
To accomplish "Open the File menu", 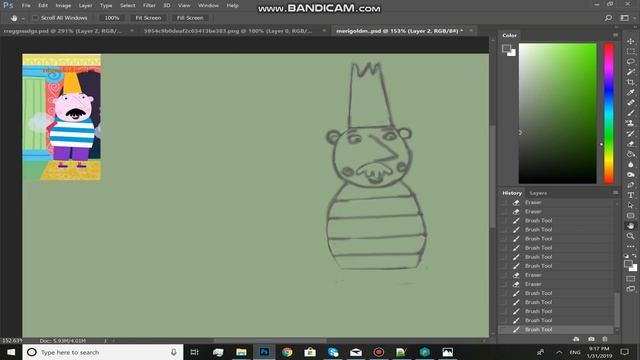I will pos(26,5).
